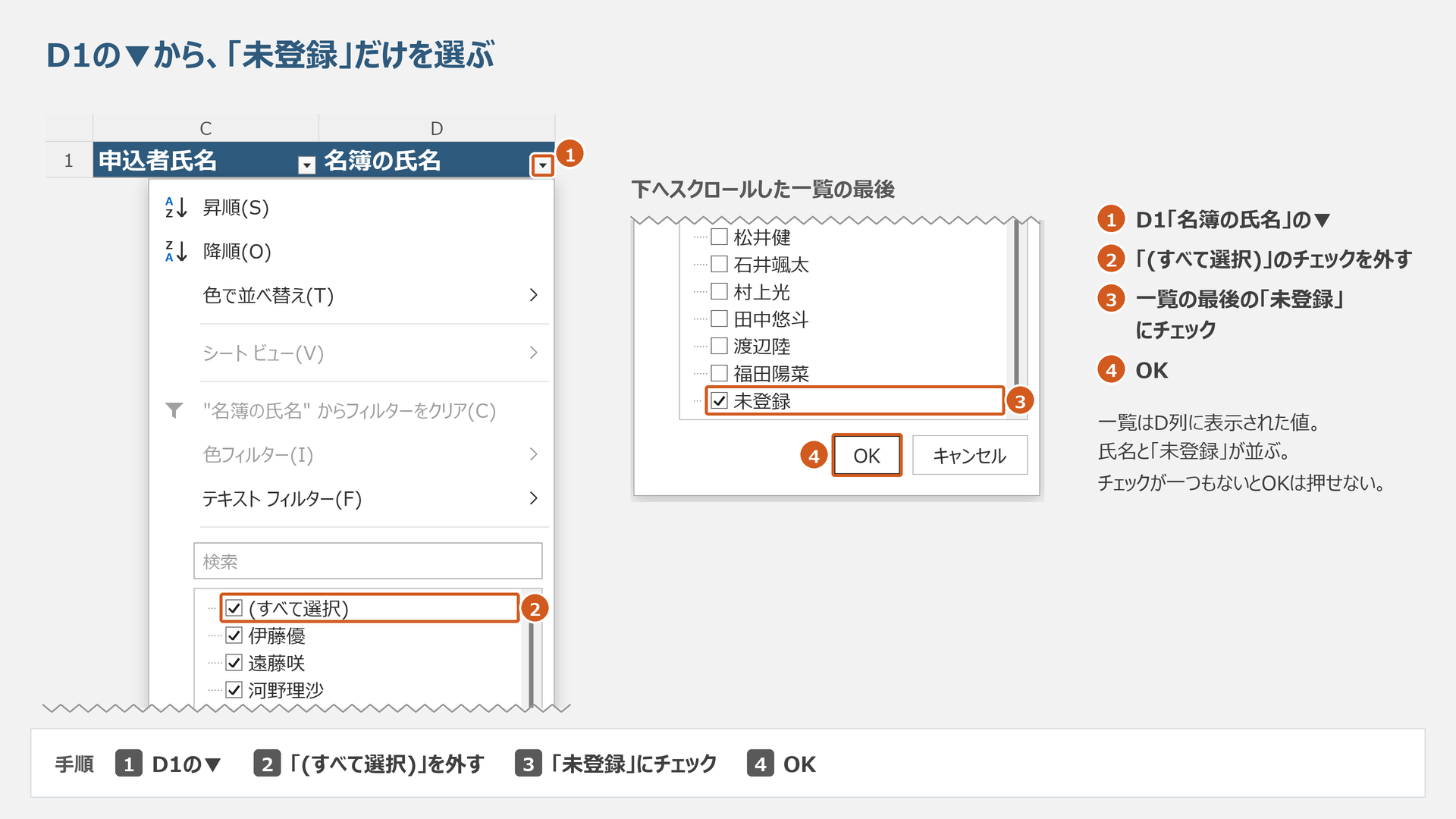Expand the シート ビュー(V) submenu arrow

click(533, 353)
